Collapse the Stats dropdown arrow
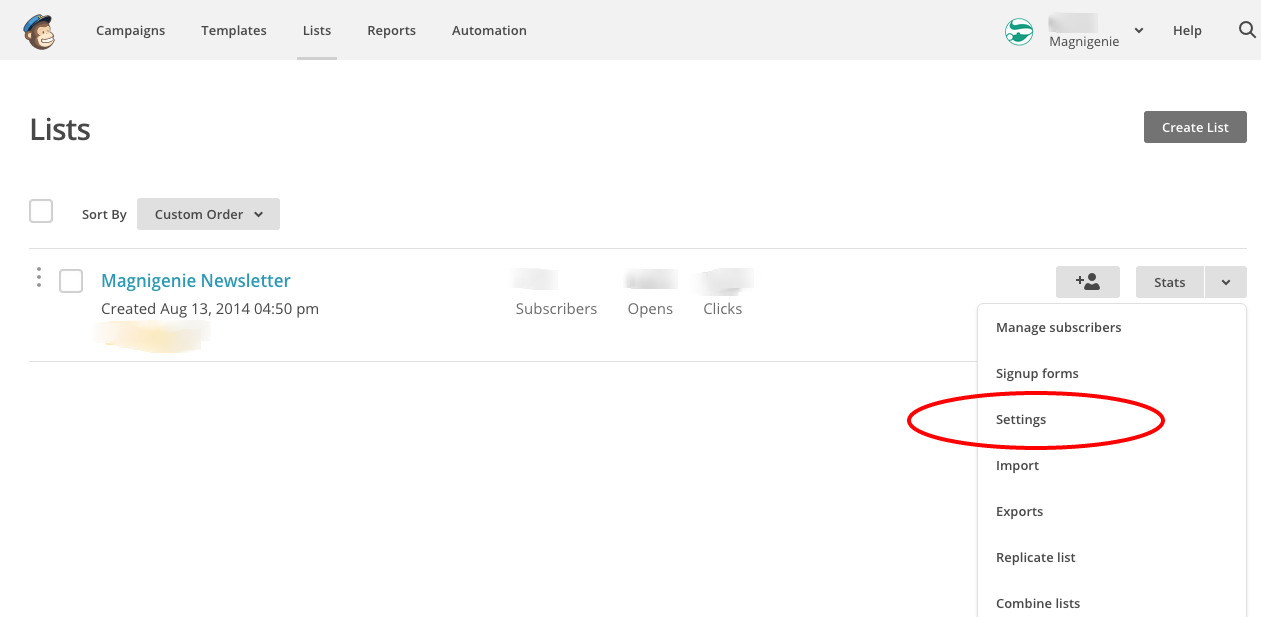The image size is (1261, 617). (x=1226, y=282)
